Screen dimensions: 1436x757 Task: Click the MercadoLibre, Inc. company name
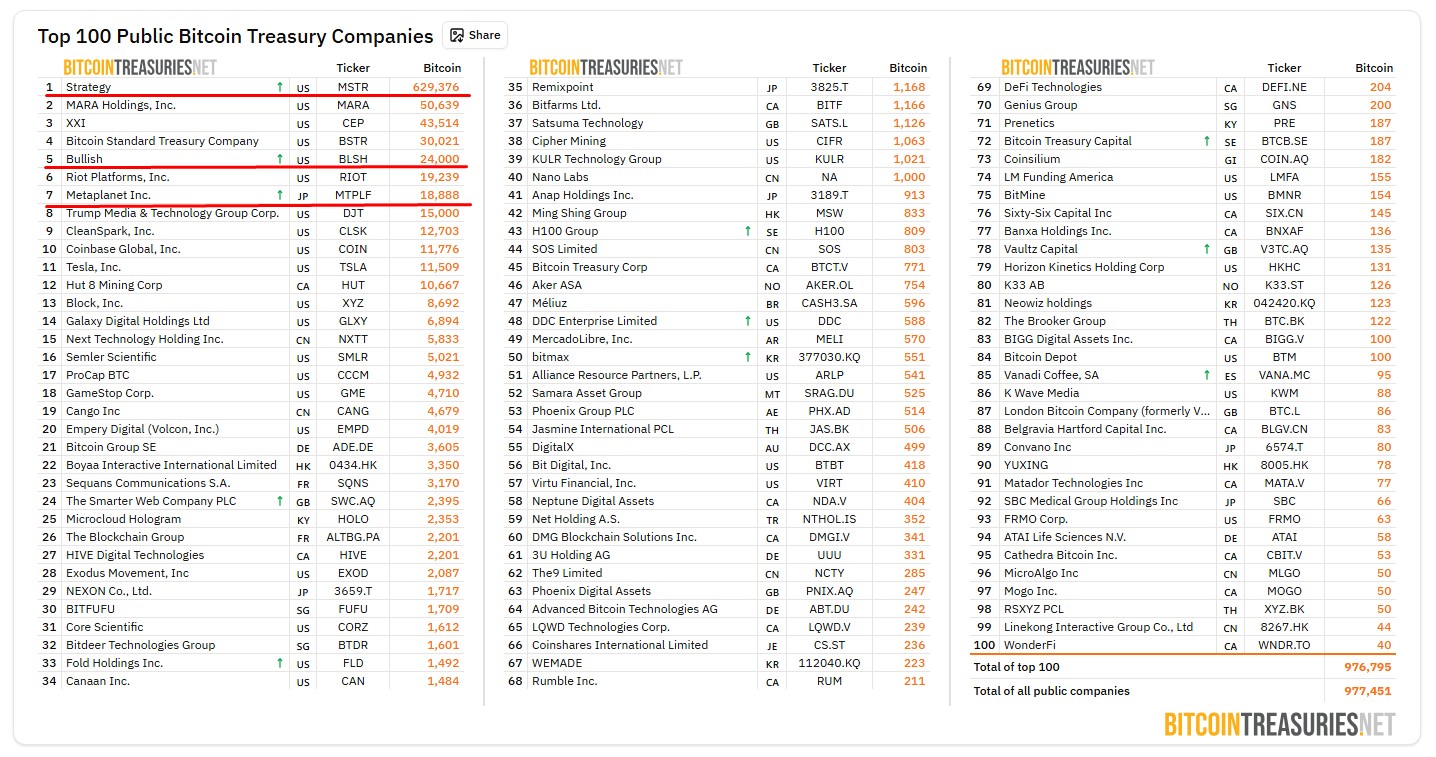(x=582, y=339)
